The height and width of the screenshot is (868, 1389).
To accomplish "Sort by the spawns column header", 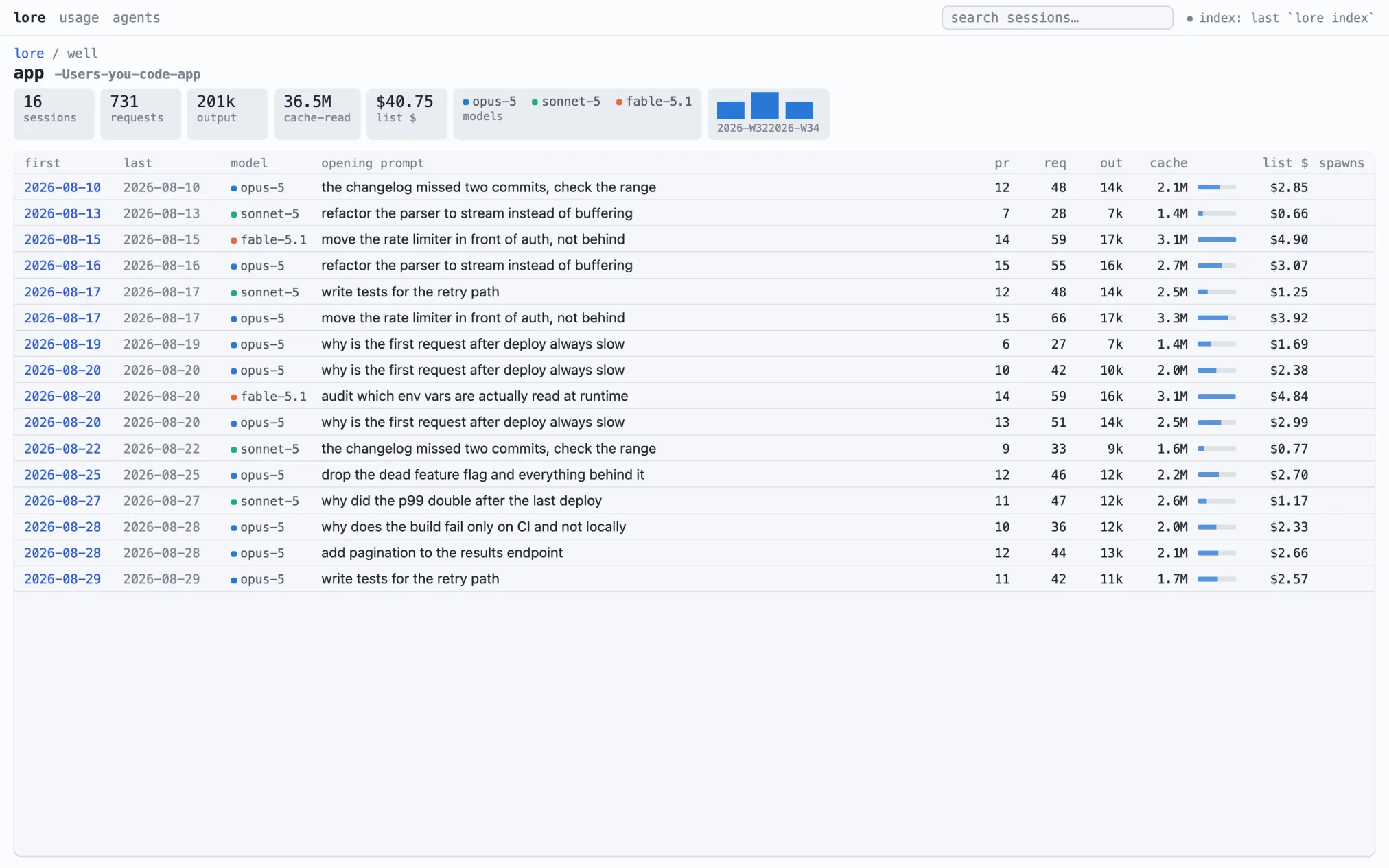I will click(x=1342, y=163).
